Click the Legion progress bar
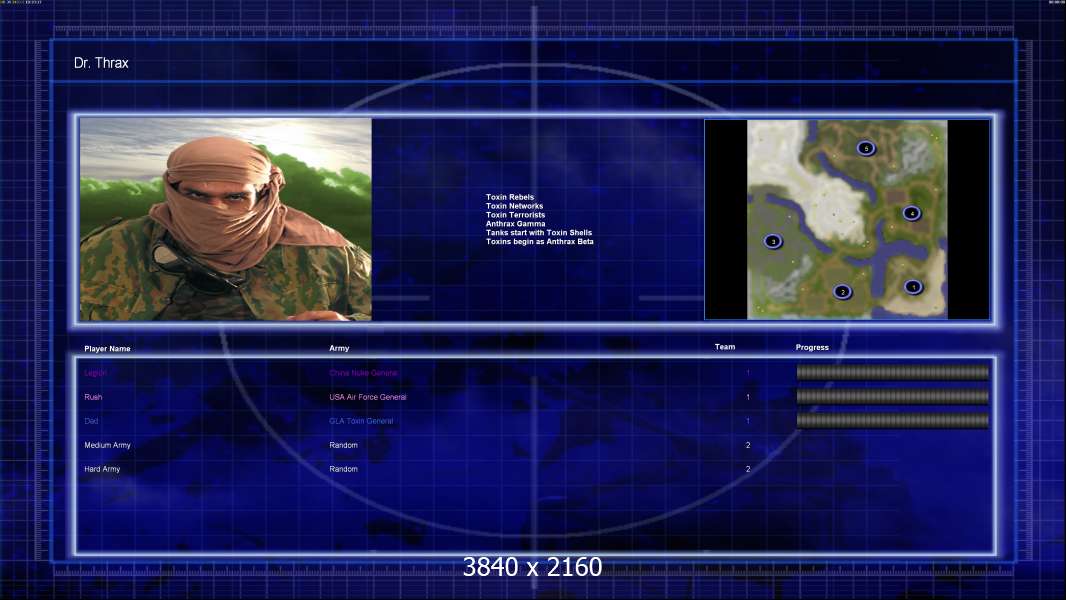Image resolution: width=1066 pixels, height=600 pixels. pyautogui.click(x=893, y=372)
